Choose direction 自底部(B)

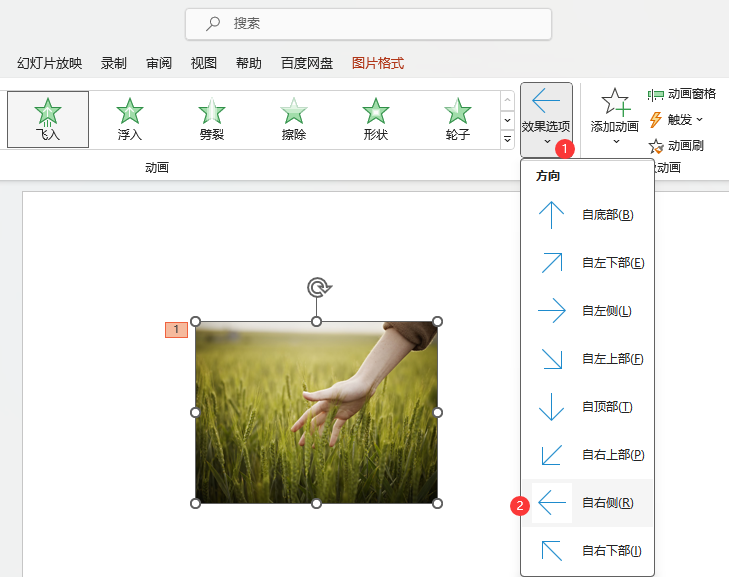pos(587,215)
